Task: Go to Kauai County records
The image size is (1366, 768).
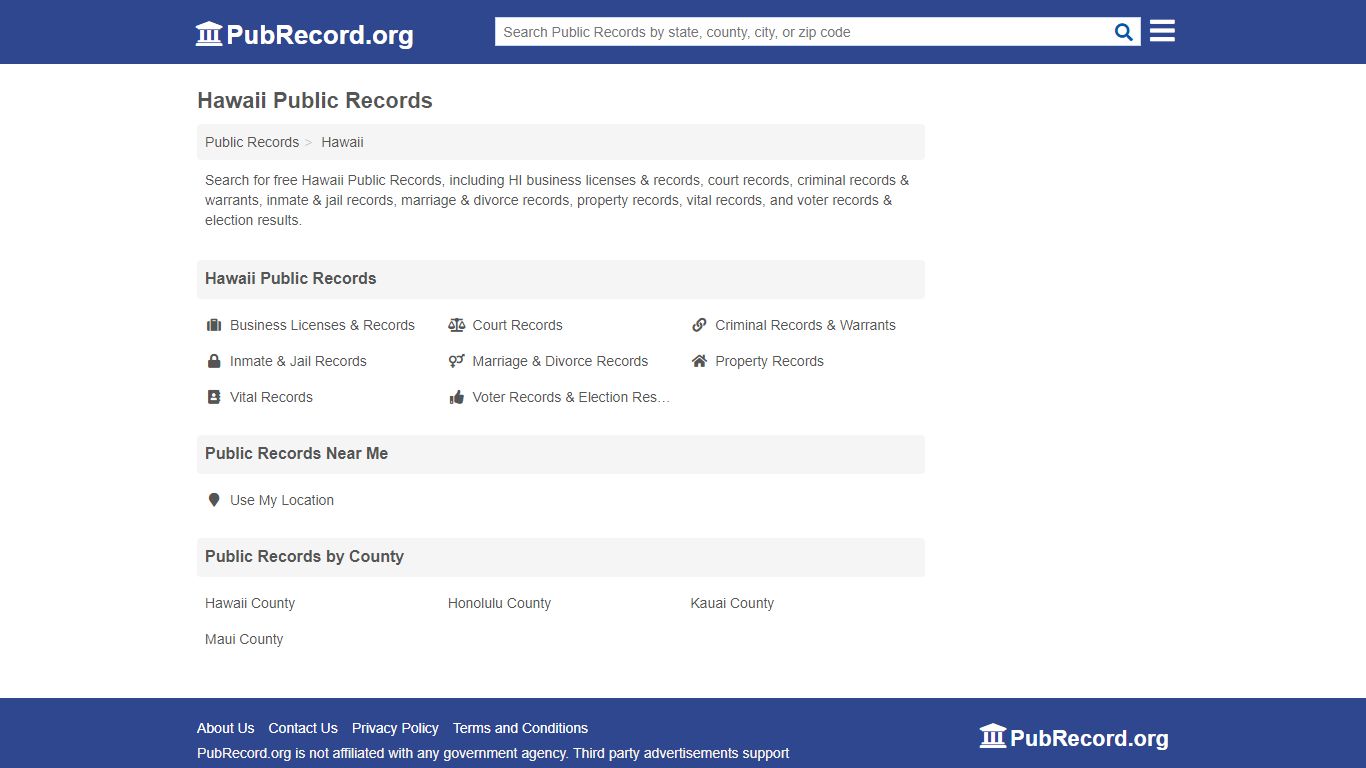Action: (x=732, y=603)
